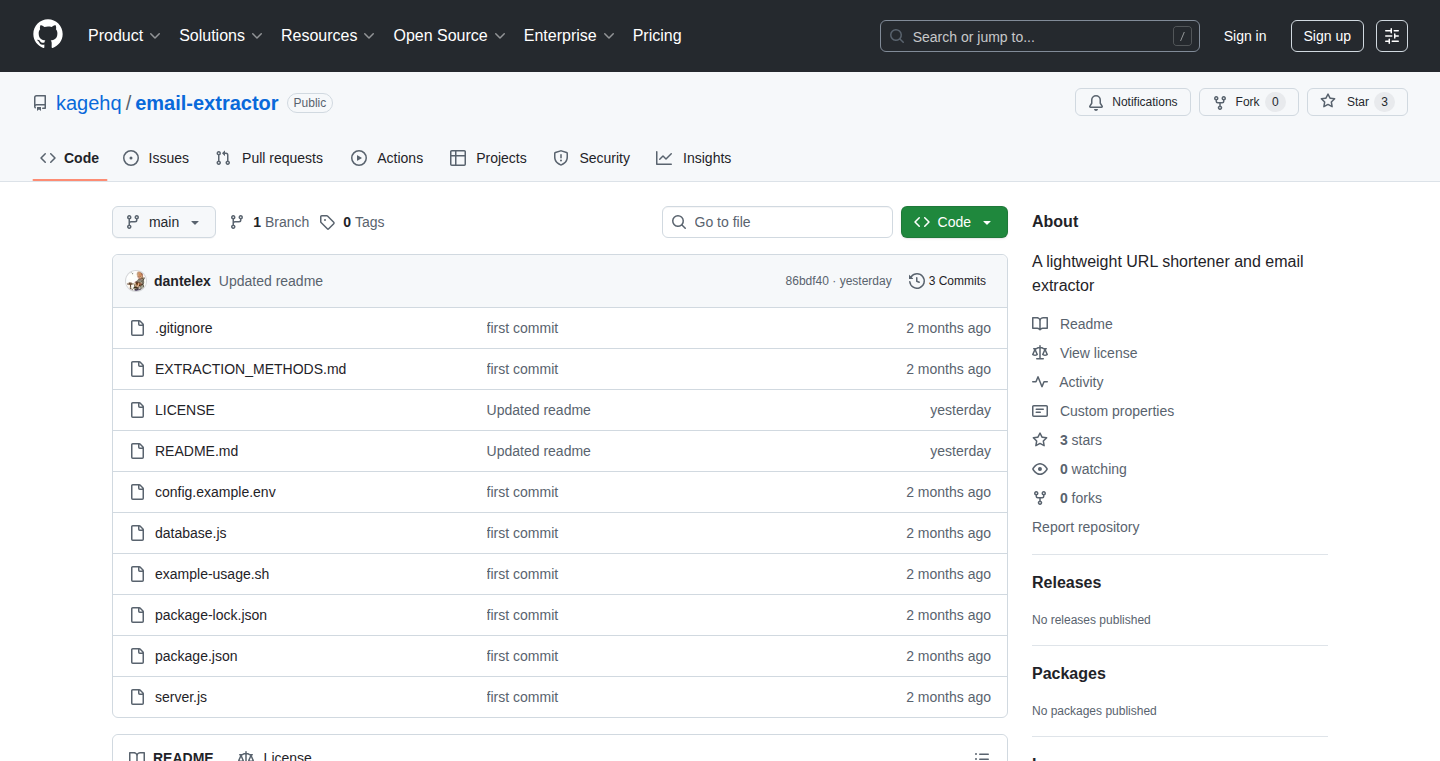Open the README outline list icon
The height and width of the screenshot is (761, 1440).
pos(982,757)
